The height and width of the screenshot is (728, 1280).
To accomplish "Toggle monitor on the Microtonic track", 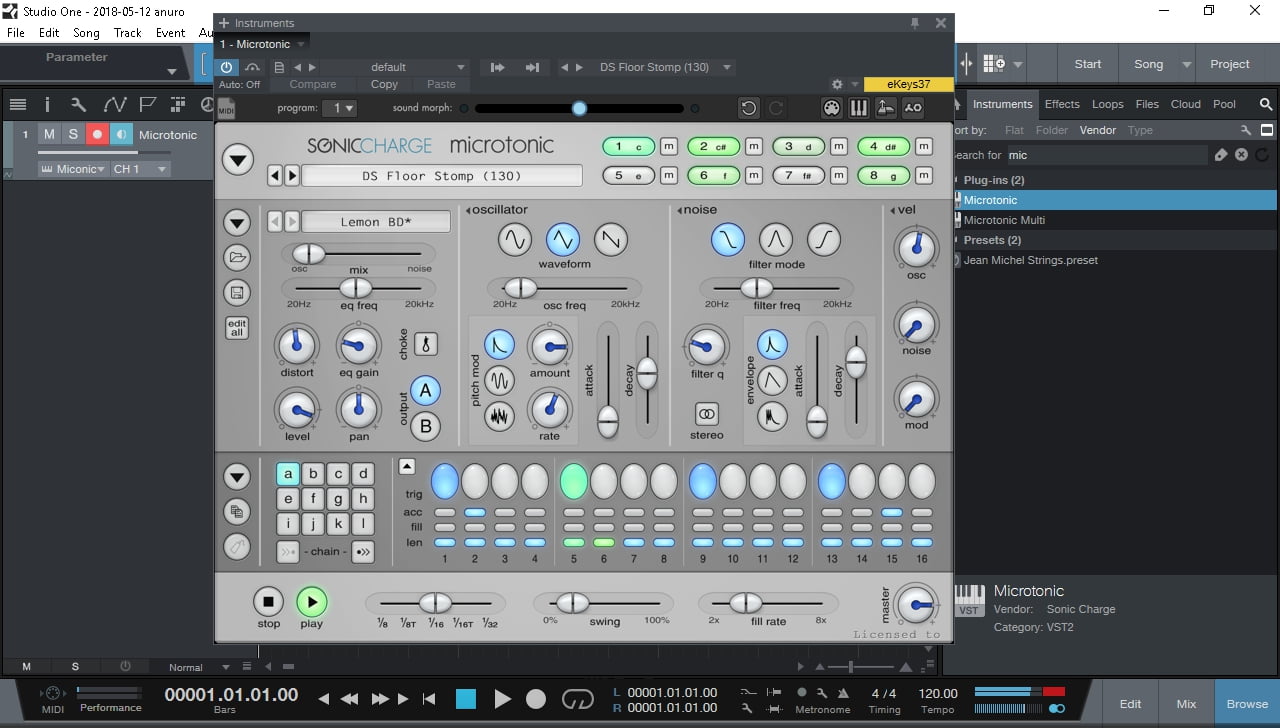I will [x=121, y=134].
